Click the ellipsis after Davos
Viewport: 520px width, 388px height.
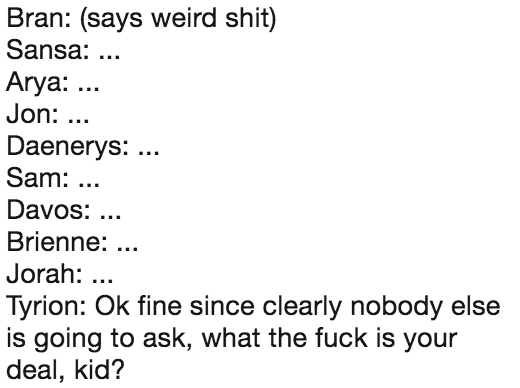point(110,217)
